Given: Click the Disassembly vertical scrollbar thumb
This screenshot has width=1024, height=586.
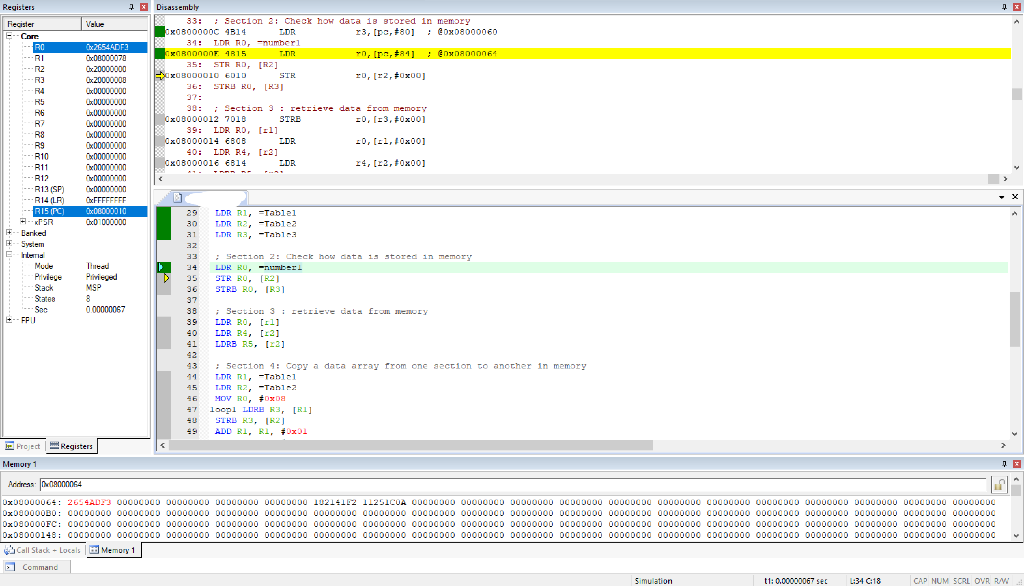Looking at the screenshot, I should click(x=1016, y=94).
